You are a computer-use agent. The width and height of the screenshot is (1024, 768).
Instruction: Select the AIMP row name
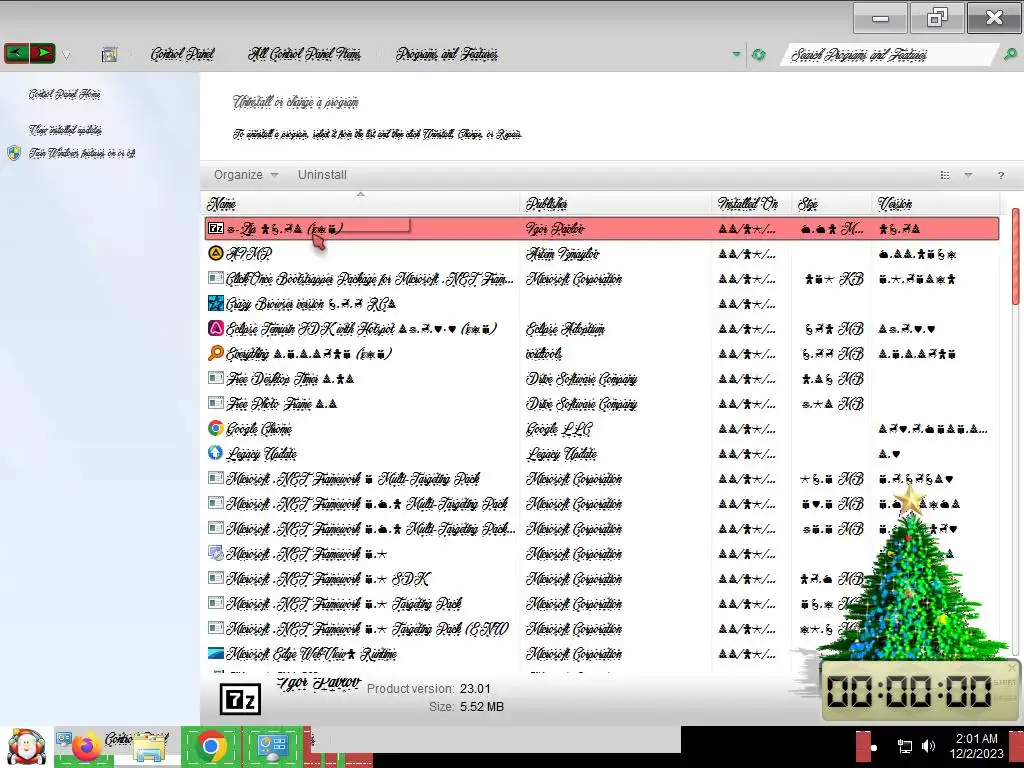coord(249,253)
